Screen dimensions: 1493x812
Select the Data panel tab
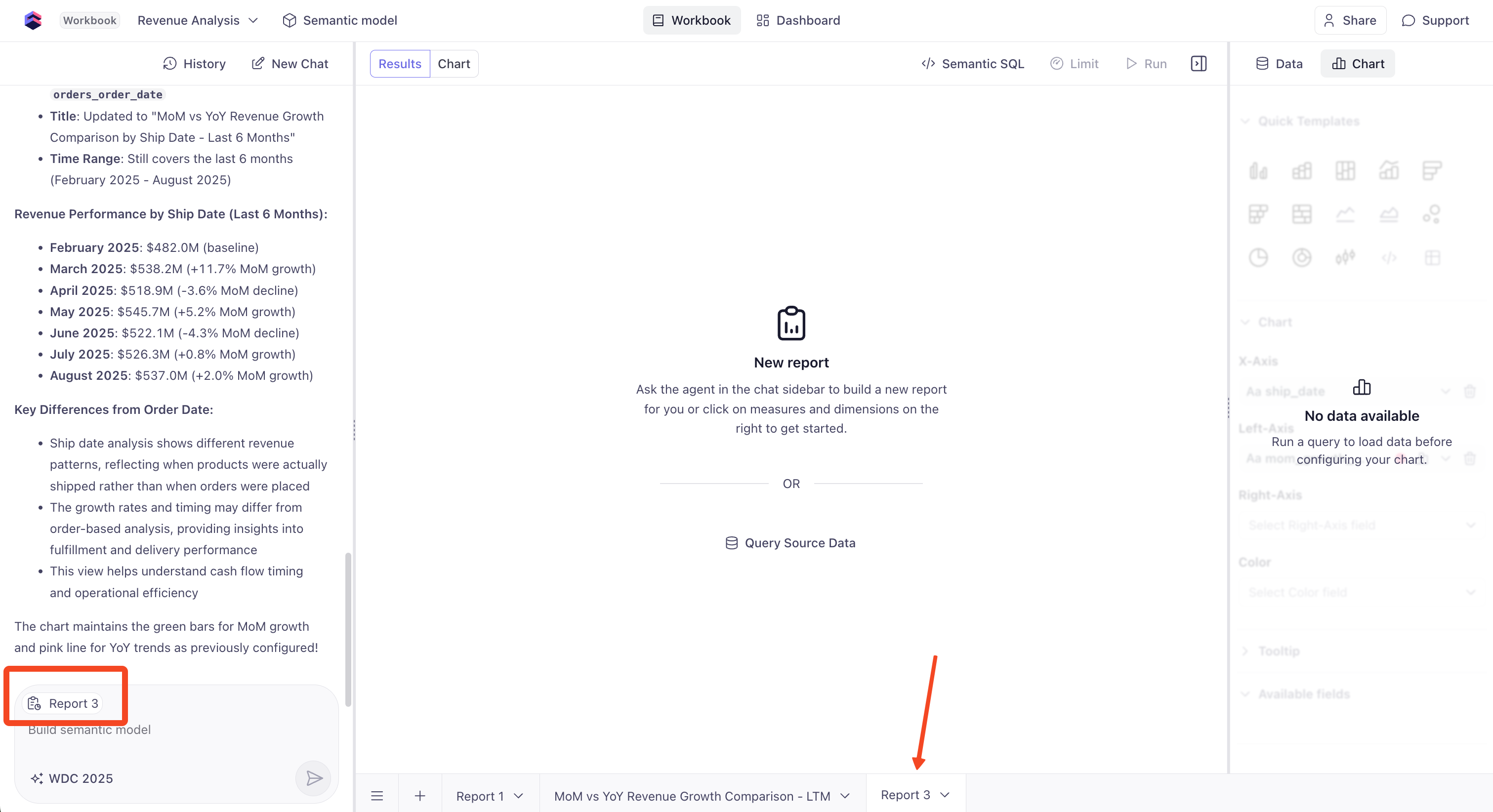pos(1279,64)
